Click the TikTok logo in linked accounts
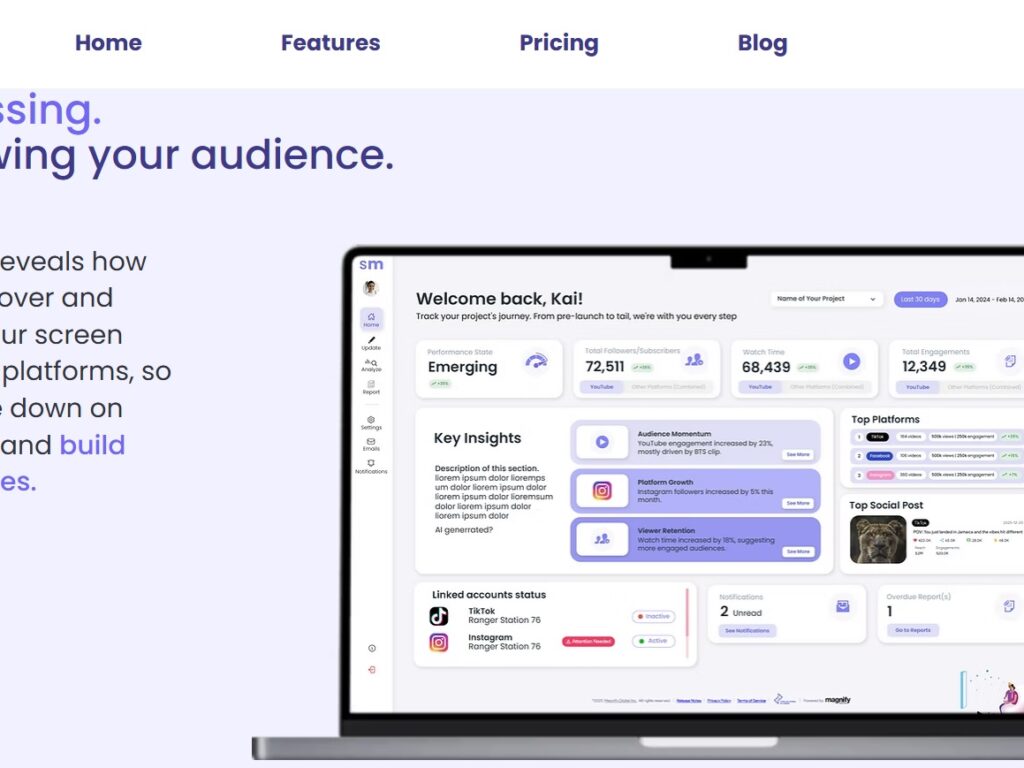 point(439,616)
